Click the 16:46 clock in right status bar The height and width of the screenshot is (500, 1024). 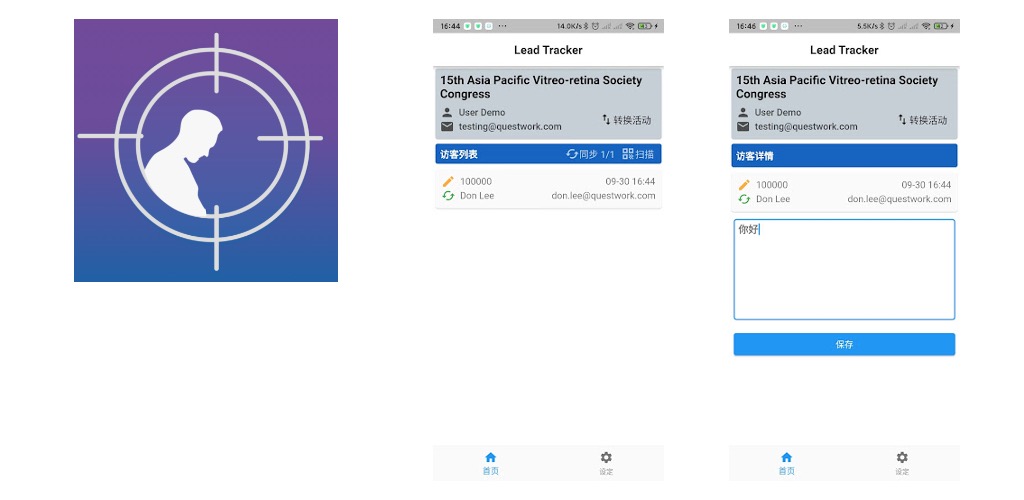coord(746,26)
